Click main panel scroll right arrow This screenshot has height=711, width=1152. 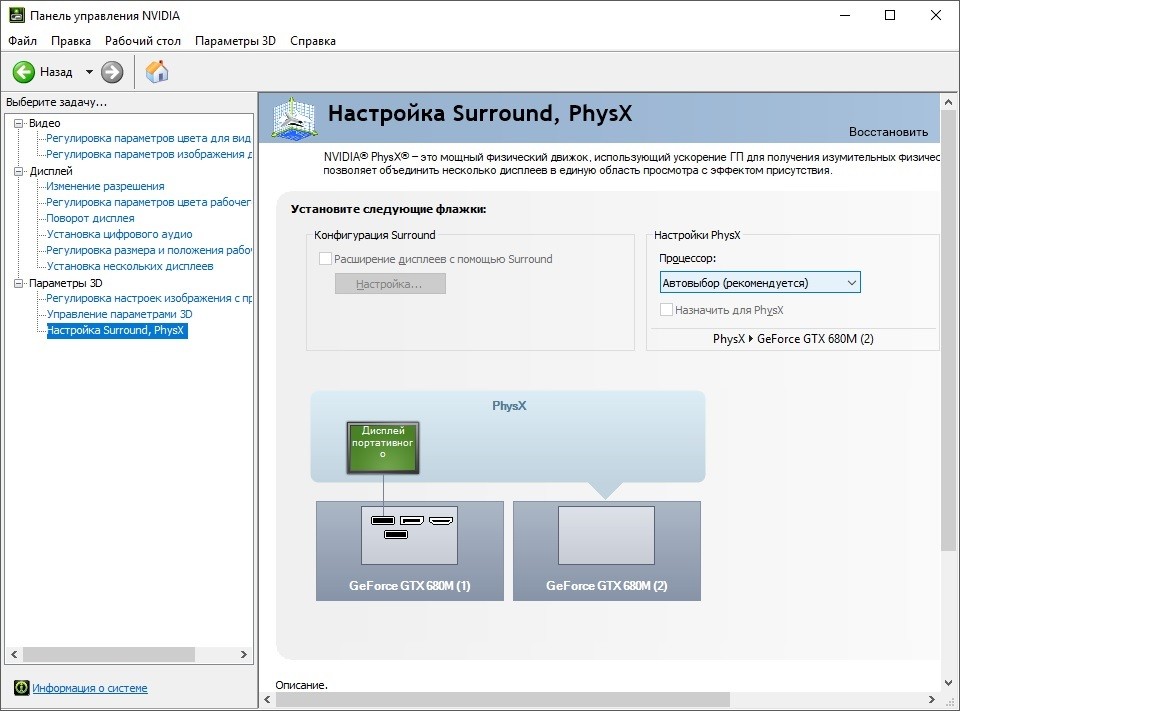pyautogui.click(x=932, y=699)
